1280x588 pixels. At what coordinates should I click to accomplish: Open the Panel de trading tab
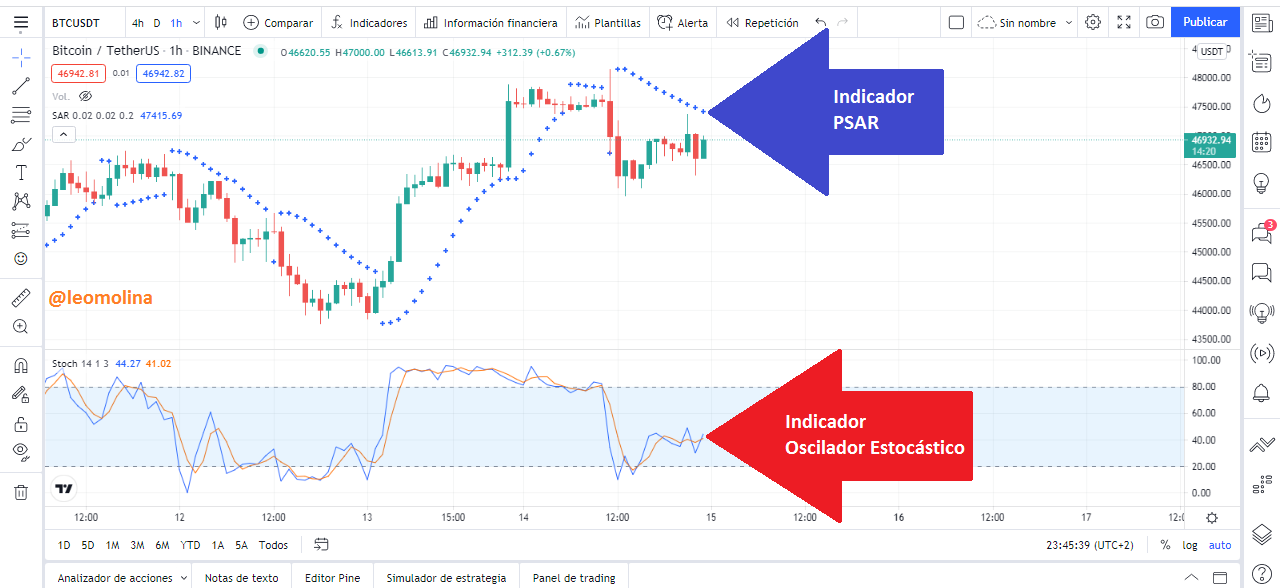tap(574, 577)
